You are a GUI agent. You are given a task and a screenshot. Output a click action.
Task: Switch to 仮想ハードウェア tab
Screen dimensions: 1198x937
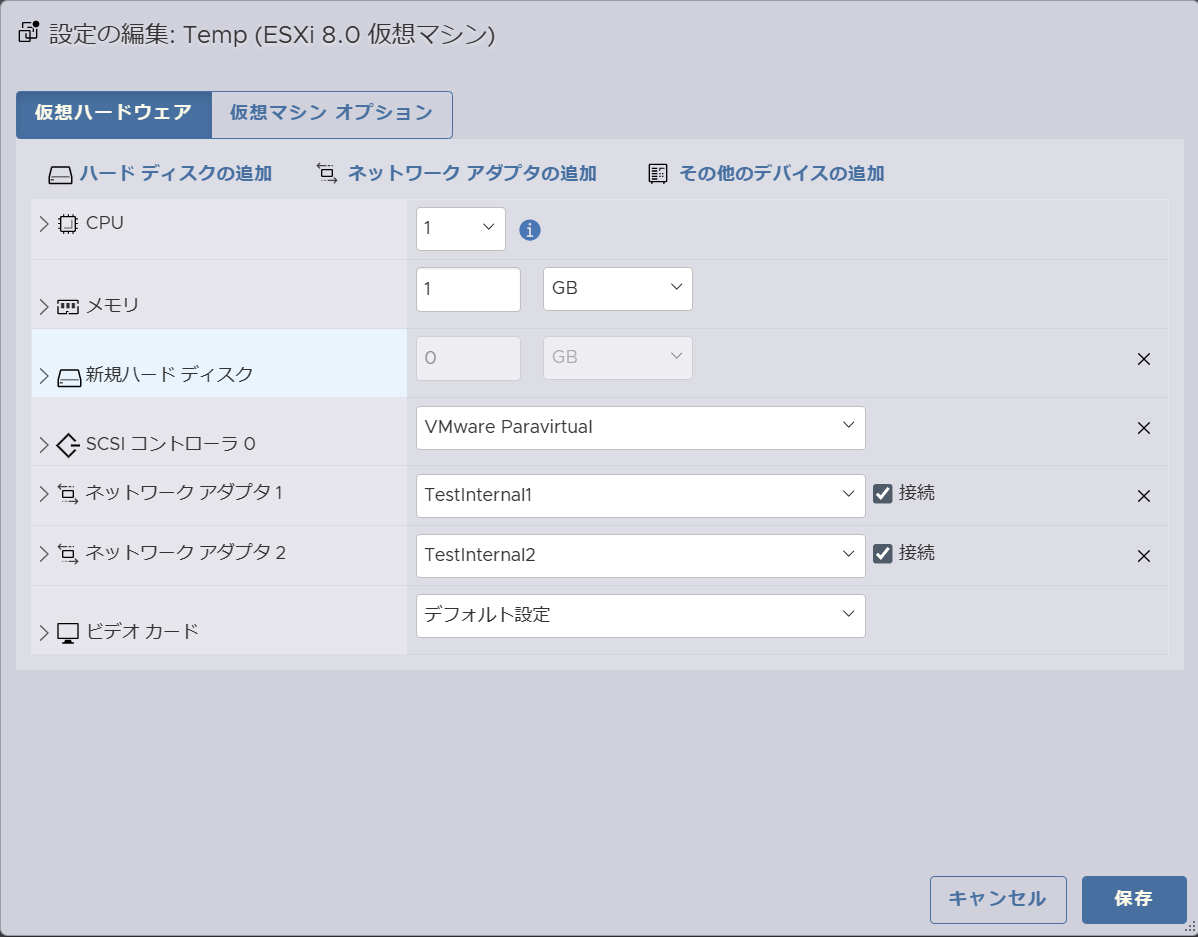(x=114, y=115)
